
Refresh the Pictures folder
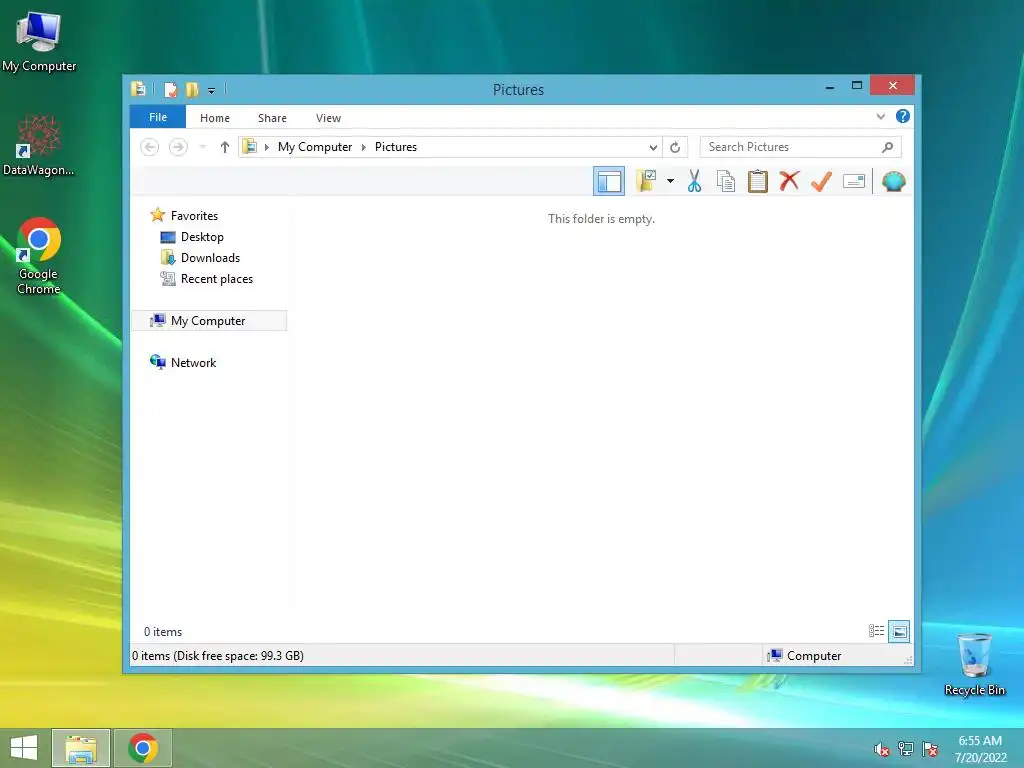tap(675, 147)
